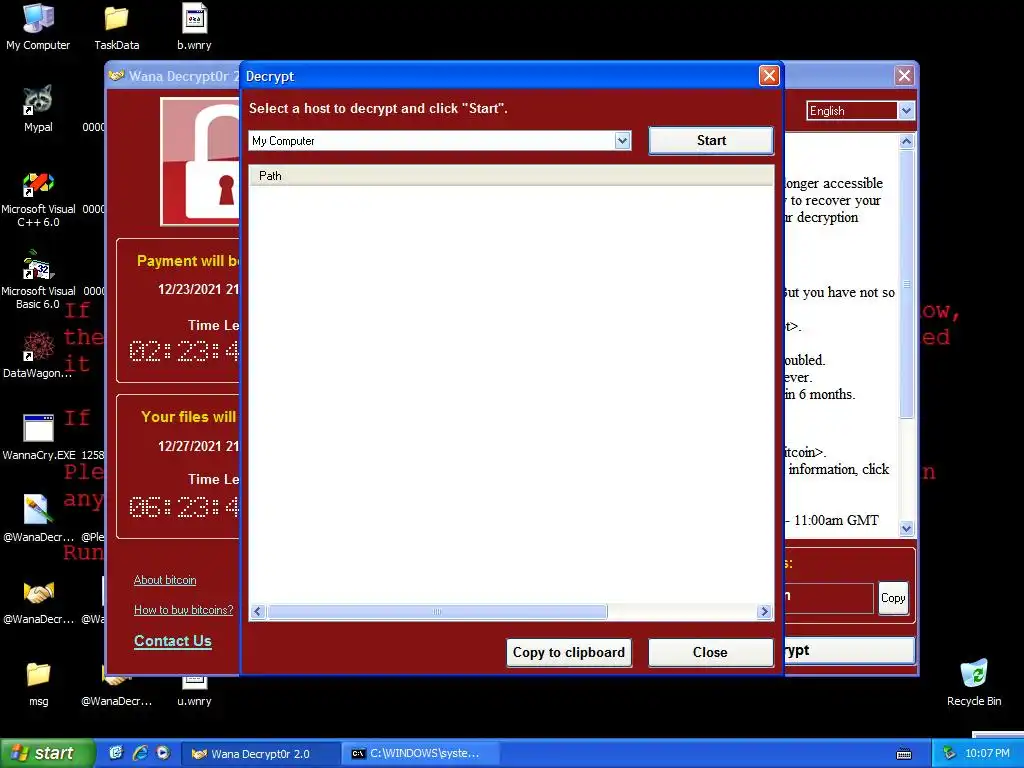The width and height of the screenshot is (1024, 768).
Task: Select the @WanaDecr bitmap image icon
Action: [38, 519]
